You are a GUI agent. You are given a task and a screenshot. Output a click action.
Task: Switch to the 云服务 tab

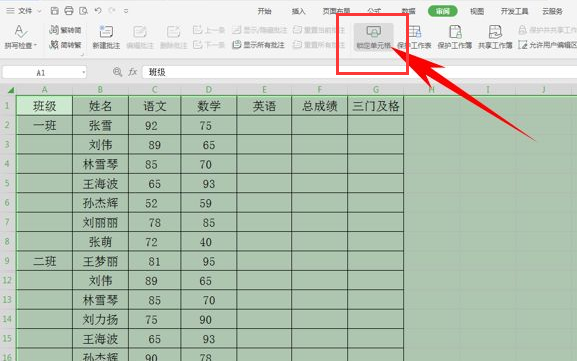tap(552, 11)
